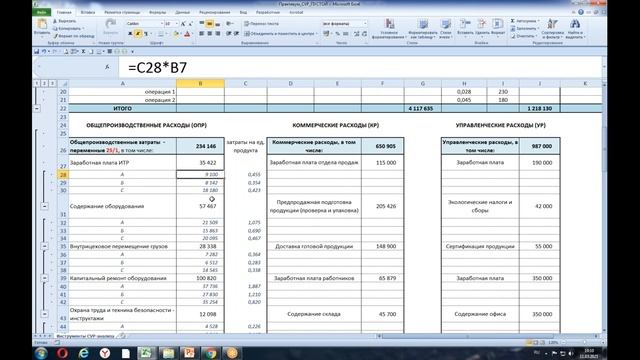Toggle bold formatting in Font group

point(130,33)
